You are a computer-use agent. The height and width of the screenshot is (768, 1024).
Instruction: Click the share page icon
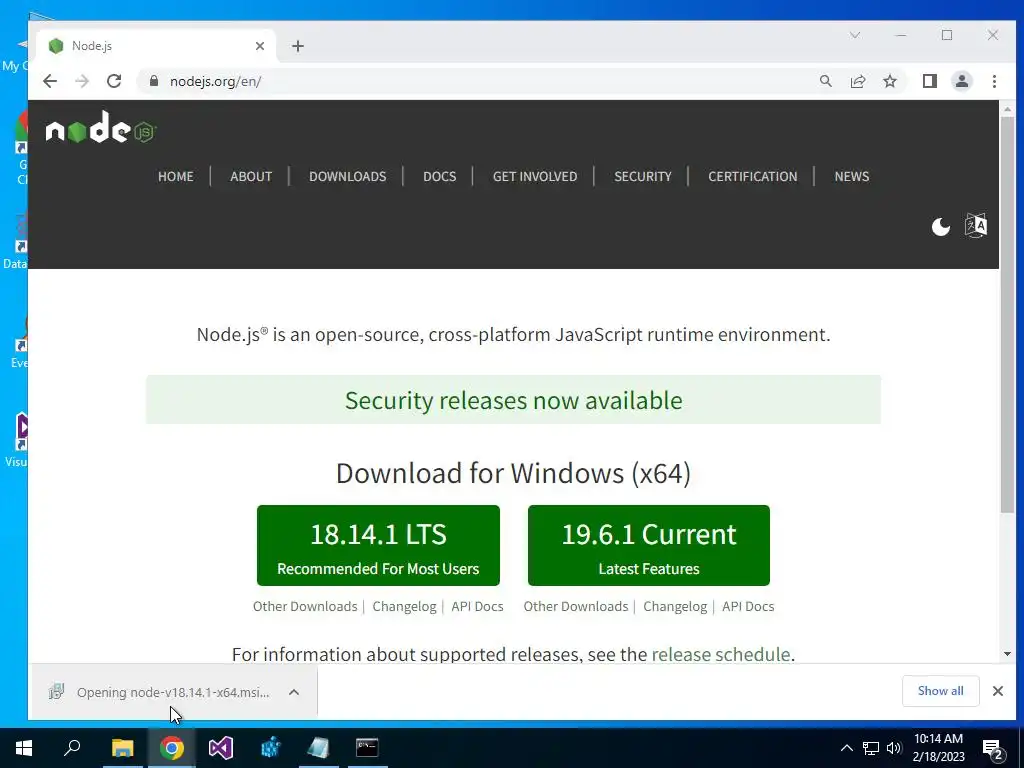857,81
